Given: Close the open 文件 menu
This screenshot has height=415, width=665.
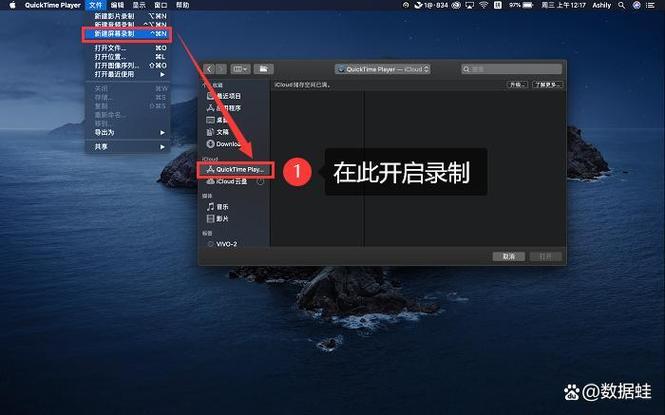Looking at the screenshot, I should pyautogui.click(x=95, y=5).
